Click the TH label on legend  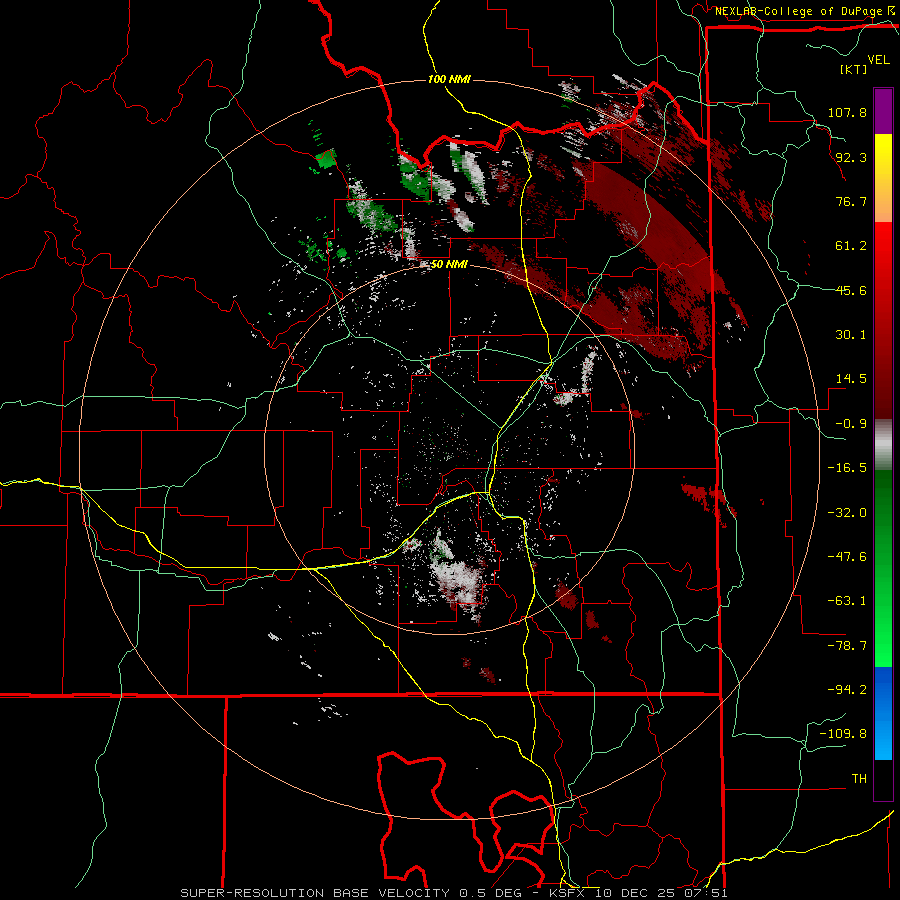coord(859,779)
